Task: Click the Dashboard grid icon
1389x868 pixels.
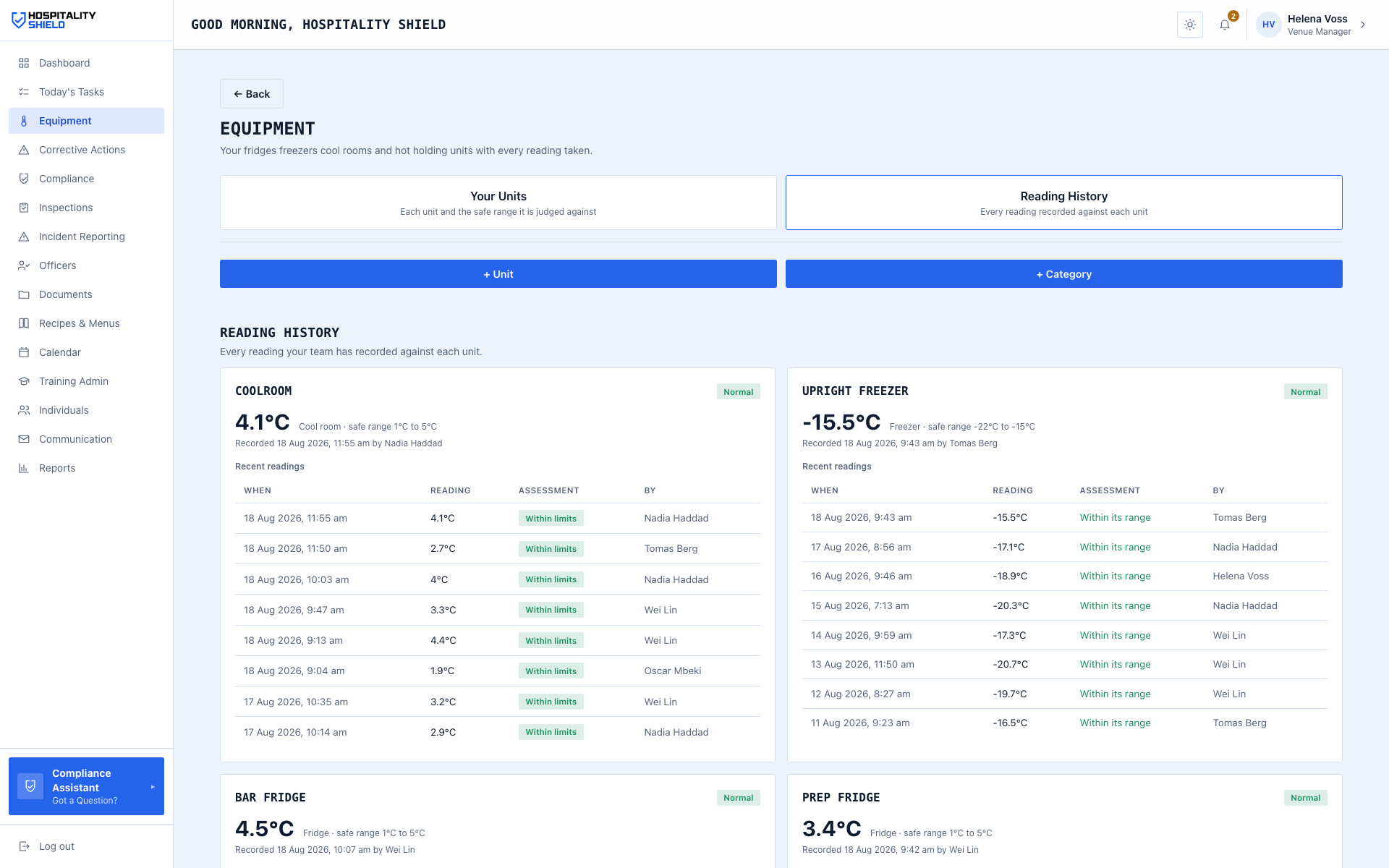Action: [24, 63]
